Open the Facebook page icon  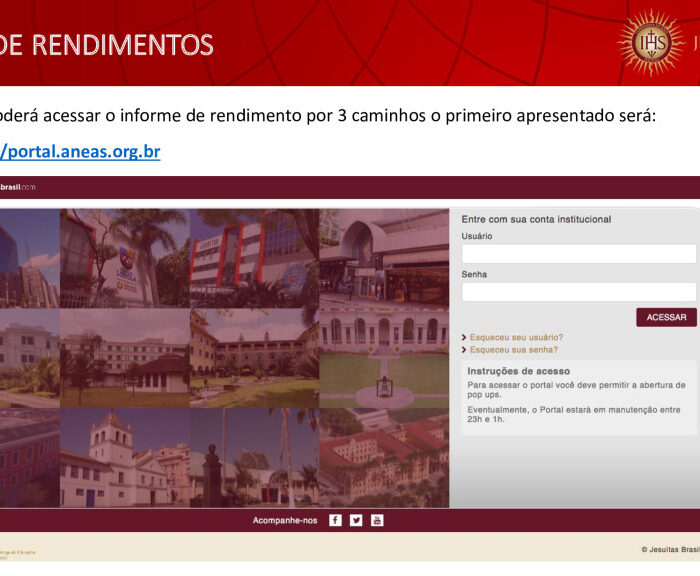pyautogui.click(x=335, y=520)
